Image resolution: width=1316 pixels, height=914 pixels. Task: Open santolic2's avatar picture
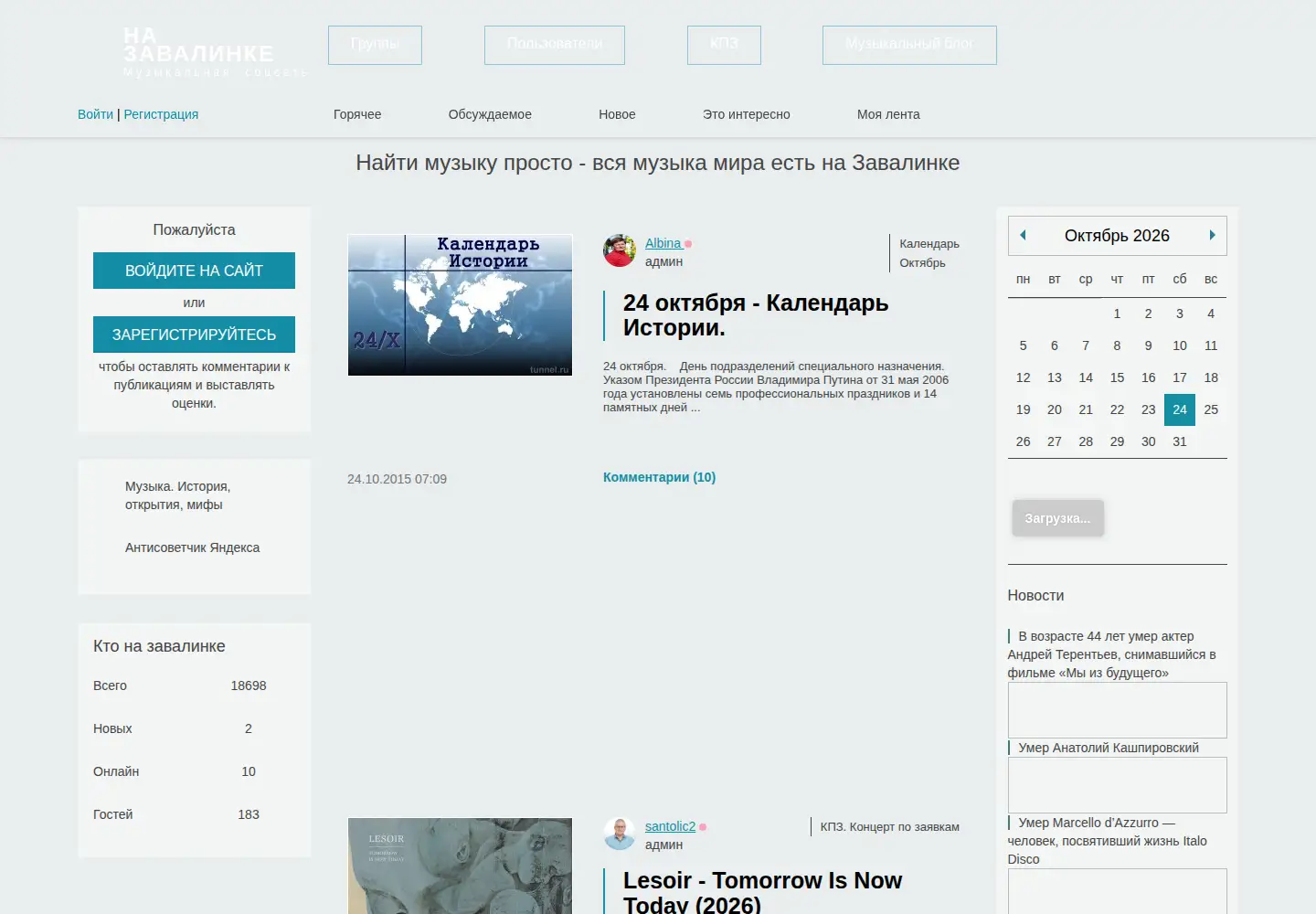(x=620, y=834)
